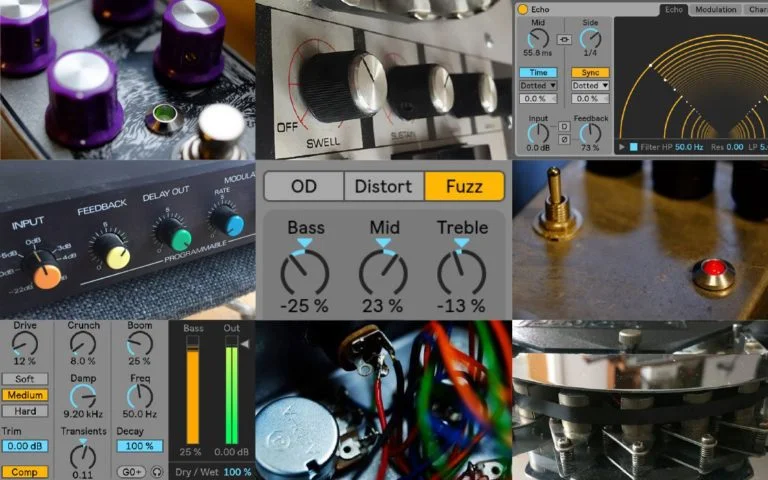Click the Dry / Wet 100 % value
The height and width of the screenshot is (480, 768).
click(237, 472)
